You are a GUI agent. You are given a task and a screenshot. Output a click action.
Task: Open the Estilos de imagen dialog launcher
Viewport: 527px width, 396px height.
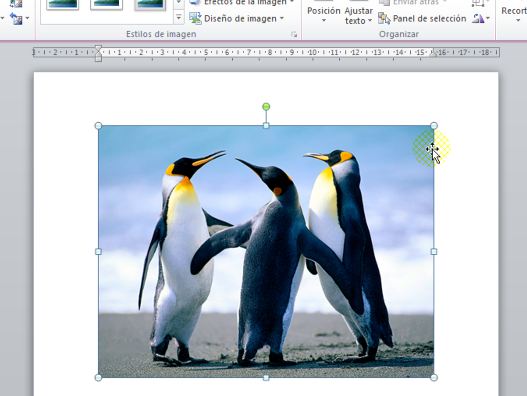tap(294, 34)
